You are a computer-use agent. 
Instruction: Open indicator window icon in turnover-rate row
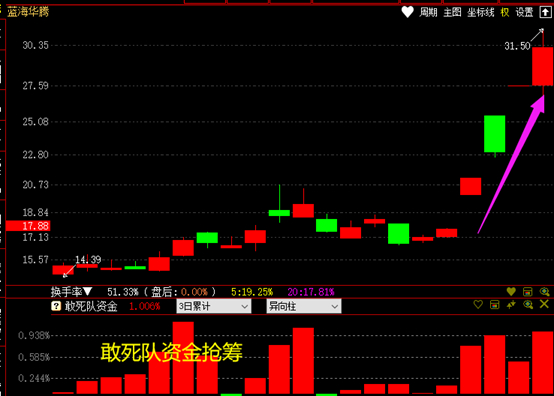coord(528,291)
